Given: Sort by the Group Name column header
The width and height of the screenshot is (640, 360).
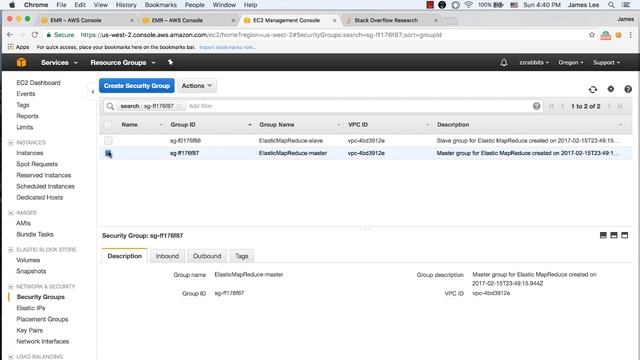Looking at the screenshot, I should [x=277, y=125].
